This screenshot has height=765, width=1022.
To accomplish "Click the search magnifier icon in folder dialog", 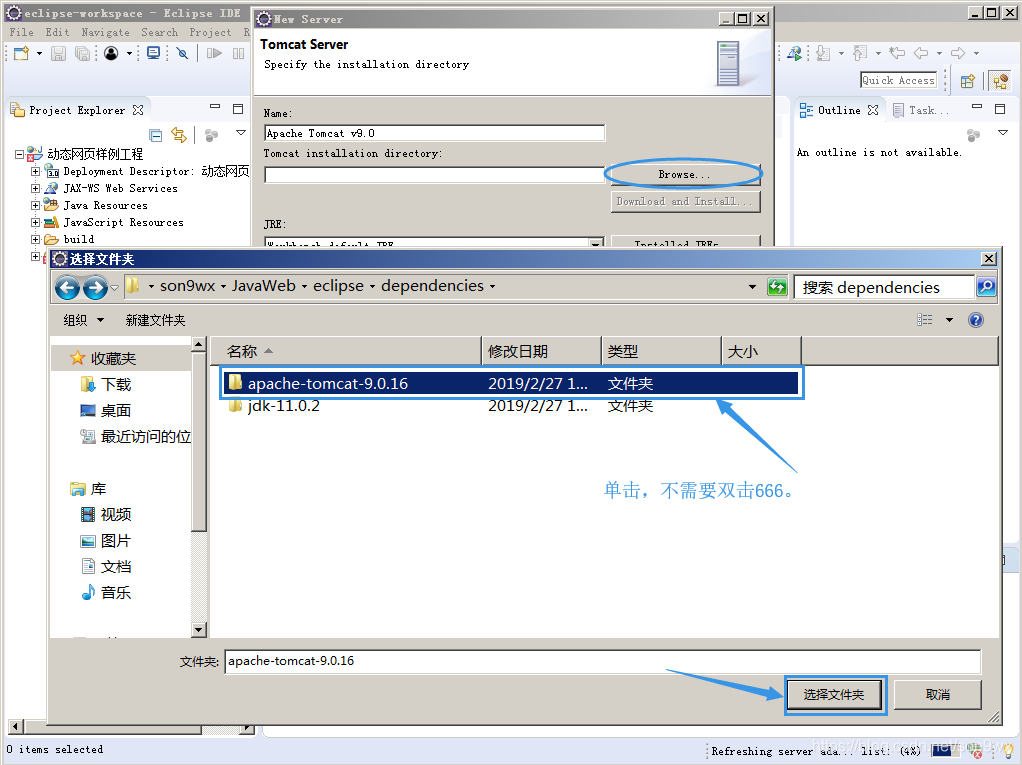I will click(986, 287).
